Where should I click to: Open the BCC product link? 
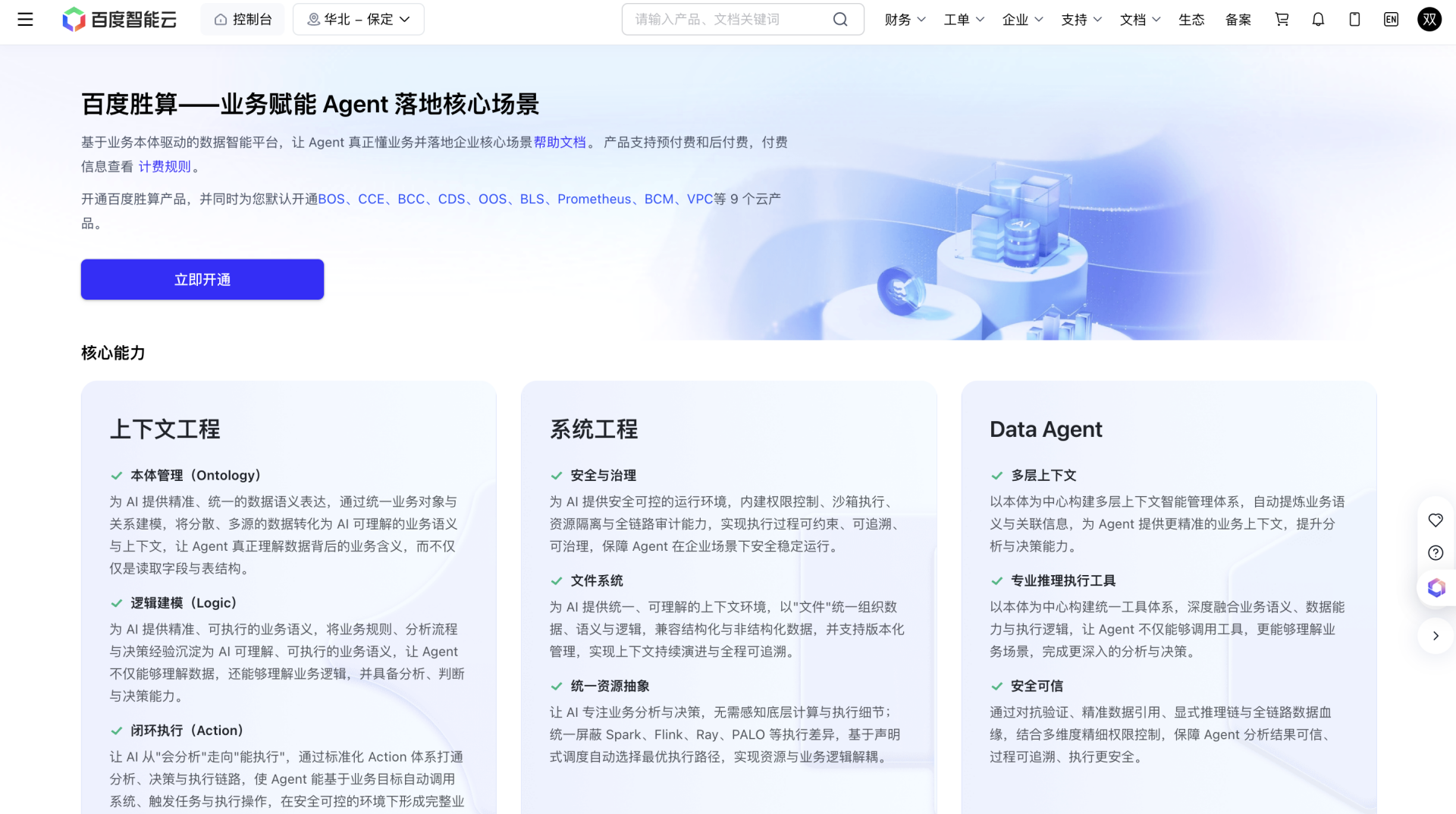pos(411,199)
